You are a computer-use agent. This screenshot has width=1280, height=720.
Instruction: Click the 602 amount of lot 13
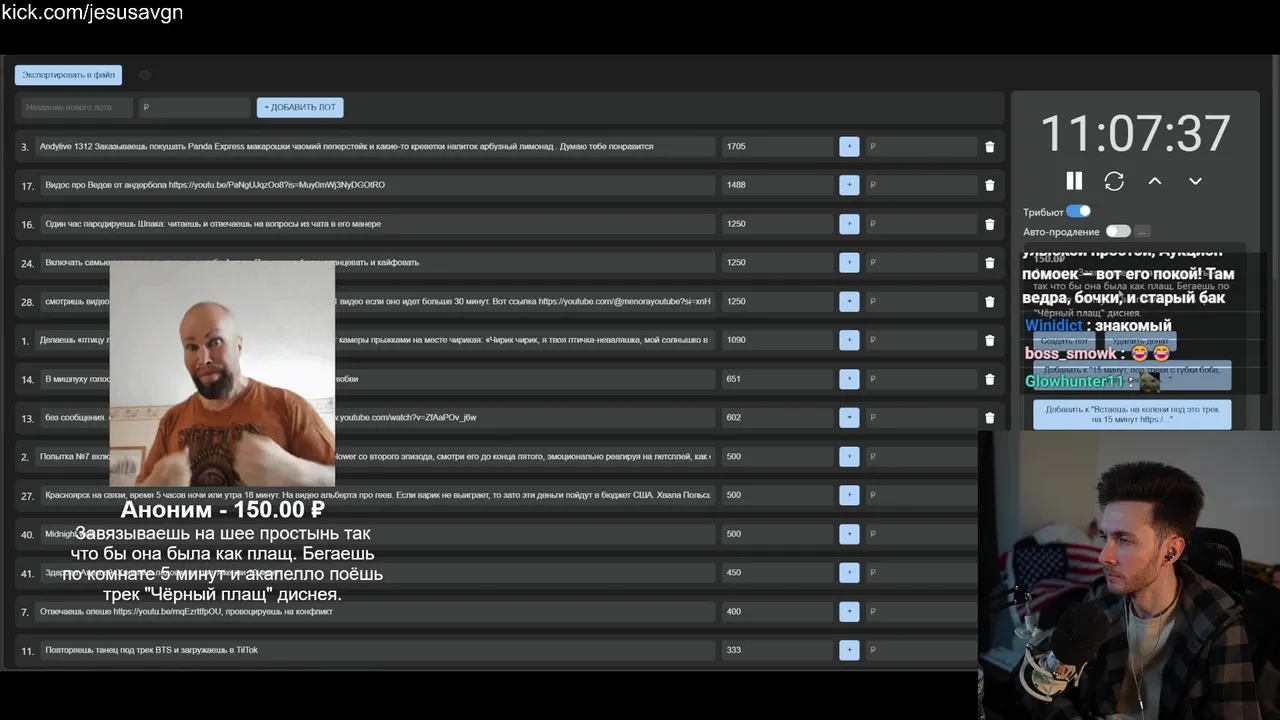tap(777, 417)
